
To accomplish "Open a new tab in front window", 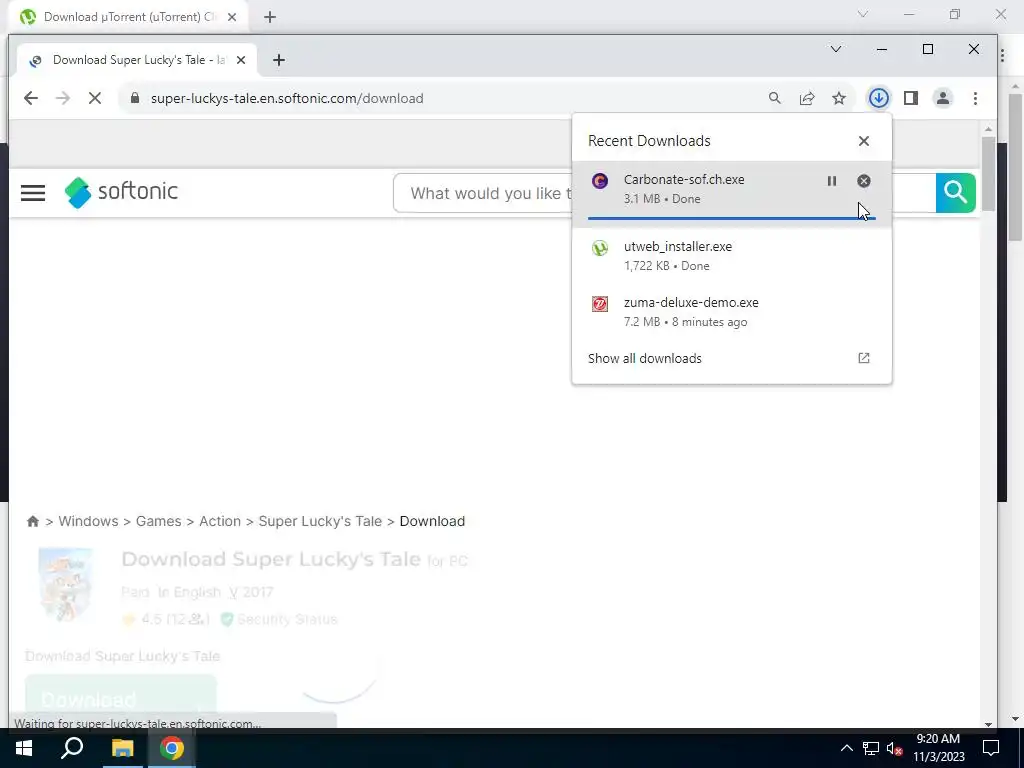I will coord(279,60).
